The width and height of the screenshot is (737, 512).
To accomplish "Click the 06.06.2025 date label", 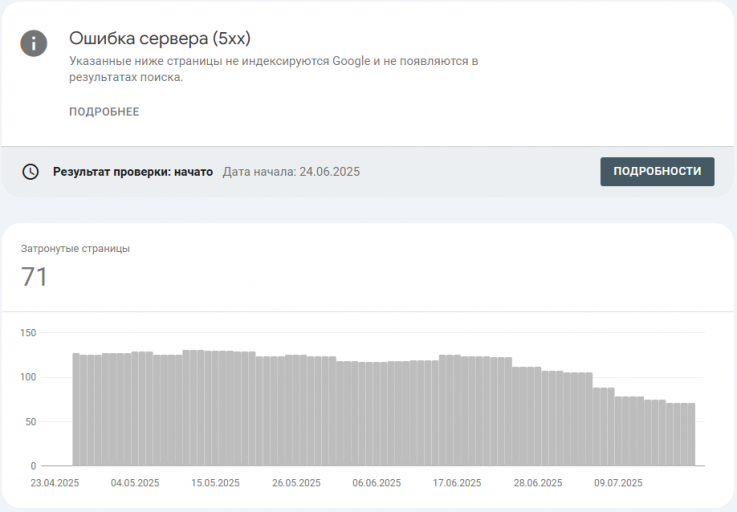I will [x=376, y=483].
